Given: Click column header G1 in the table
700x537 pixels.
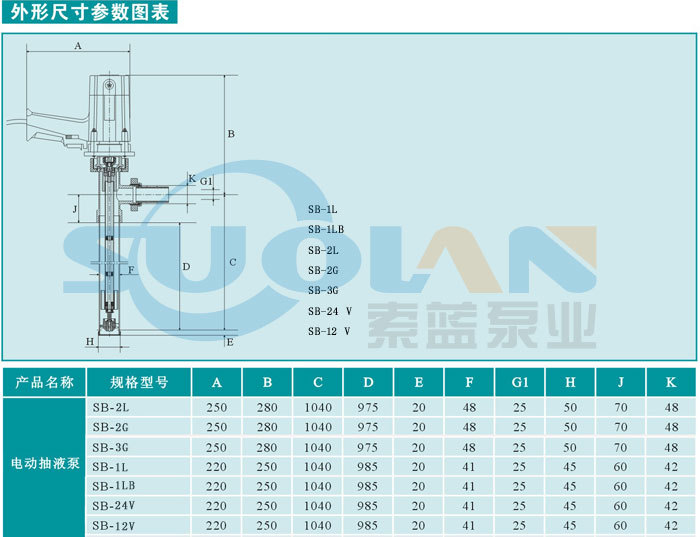Looking at the screenshot, I should 519,382.
